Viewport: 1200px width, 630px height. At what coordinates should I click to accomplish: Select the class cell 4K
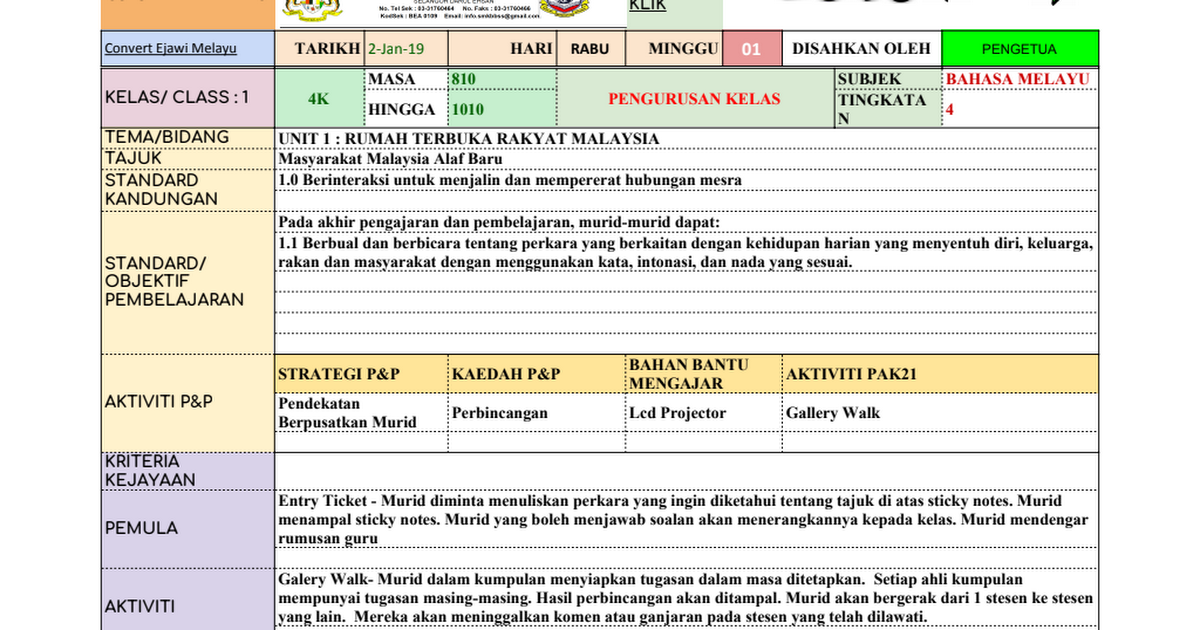click(319, 98)
